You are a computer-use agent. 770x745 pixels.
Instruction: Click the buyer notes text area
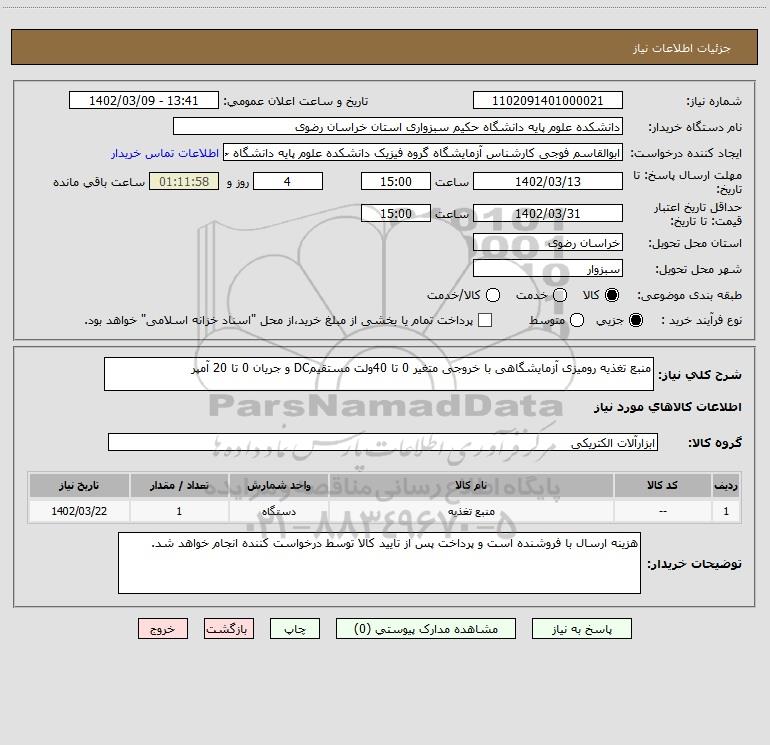pos(379,563)
